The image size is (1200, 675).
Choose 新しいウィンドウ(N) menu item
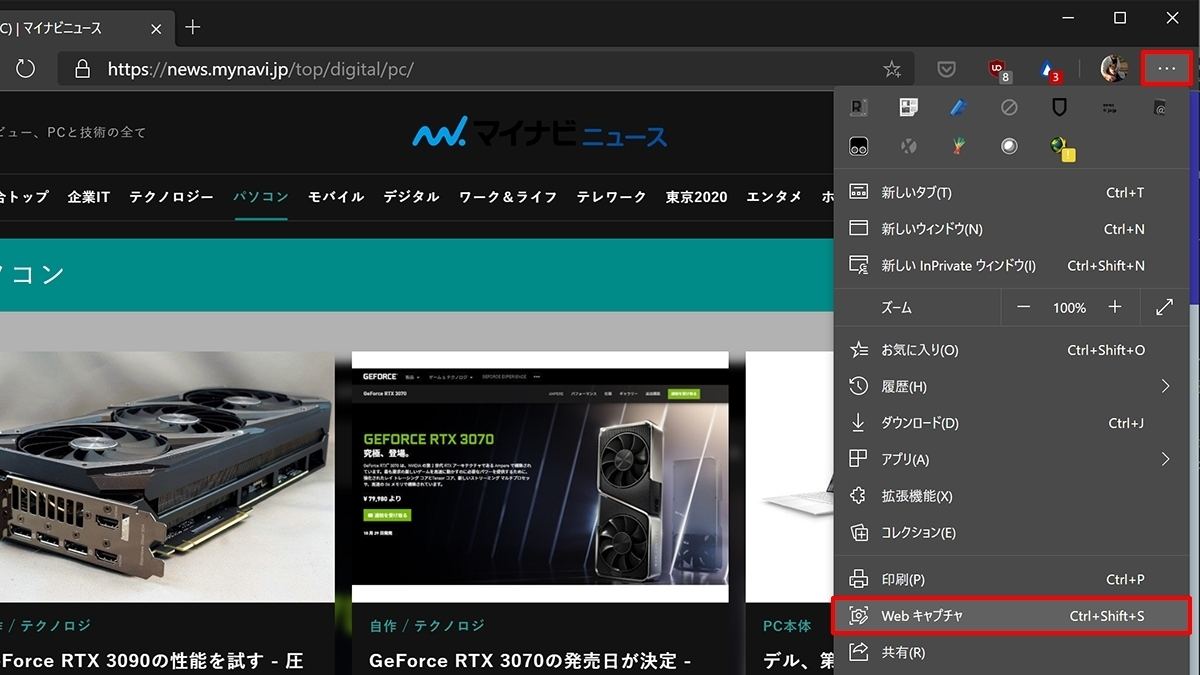pos(1013,229)
